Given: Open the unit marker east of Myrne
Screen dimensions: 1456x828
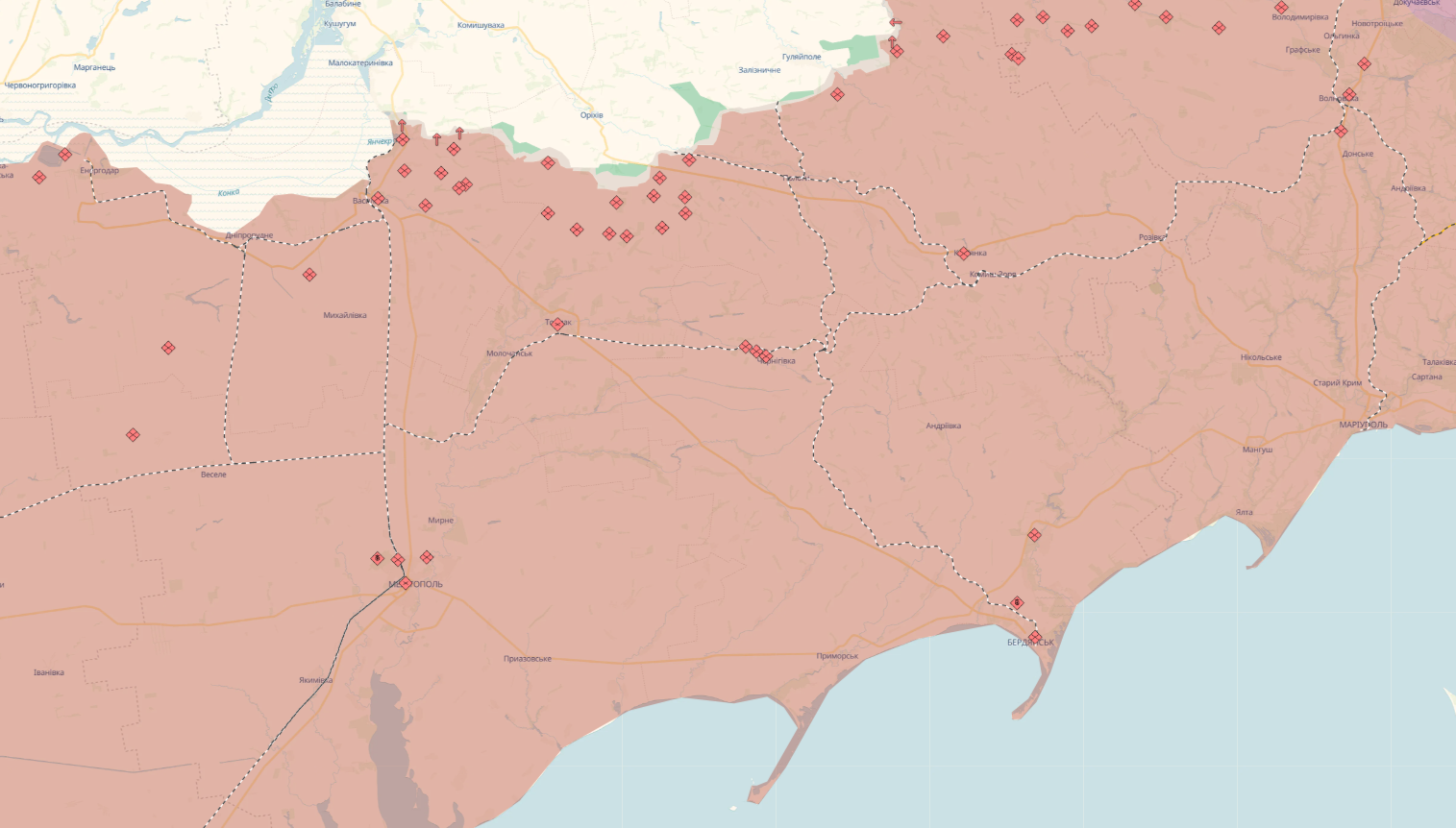Looking at the screenshot, I should (427, 558).
